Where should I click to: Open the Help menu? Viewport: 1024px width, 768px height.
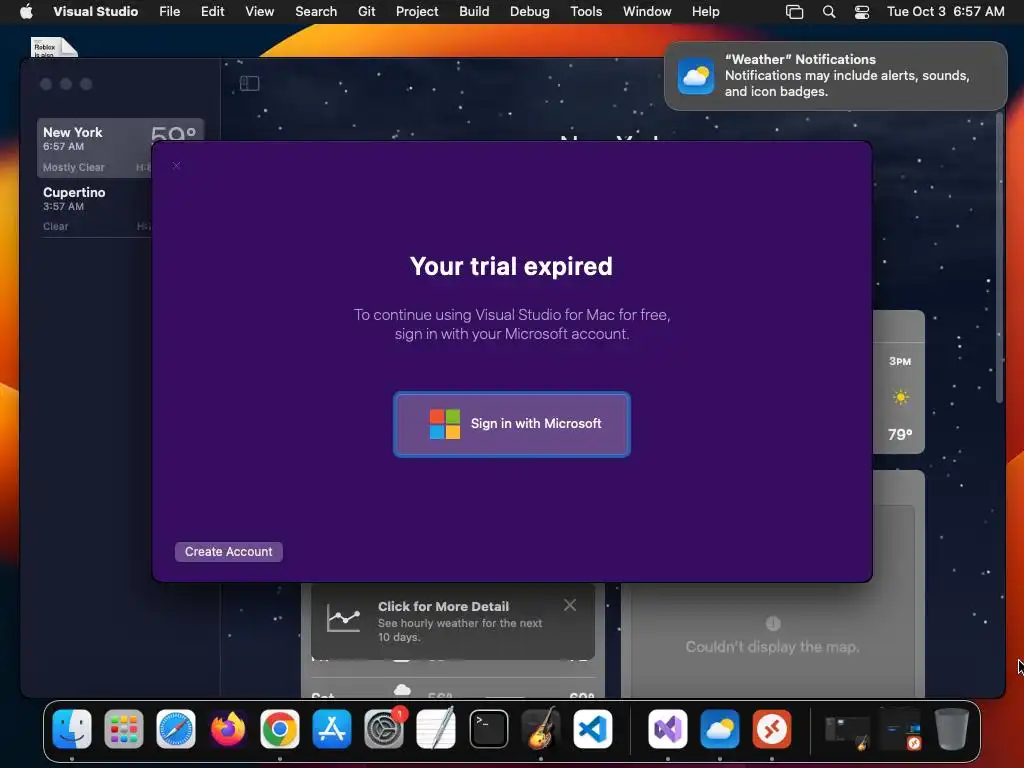[x=705, y=11]
